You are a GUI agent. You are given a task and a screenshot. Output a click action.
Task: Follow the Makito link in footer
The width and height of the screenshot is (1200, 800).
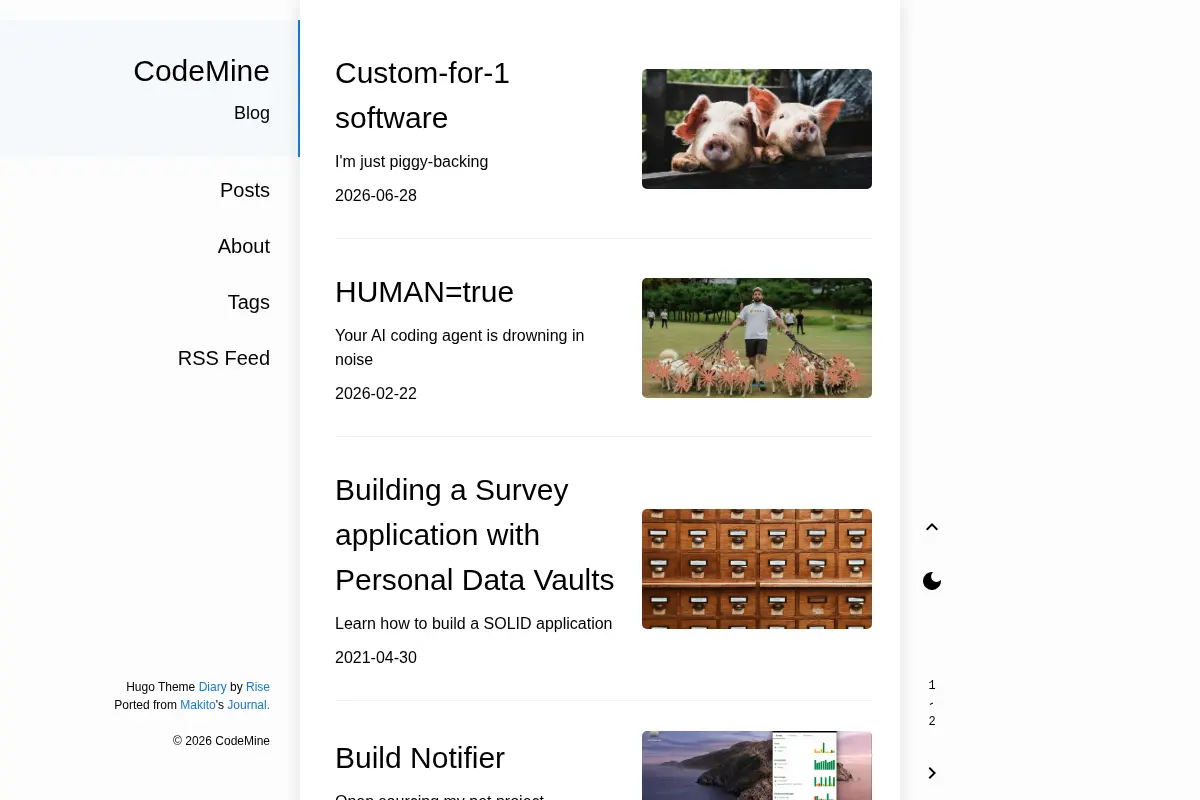click(198, 705)
